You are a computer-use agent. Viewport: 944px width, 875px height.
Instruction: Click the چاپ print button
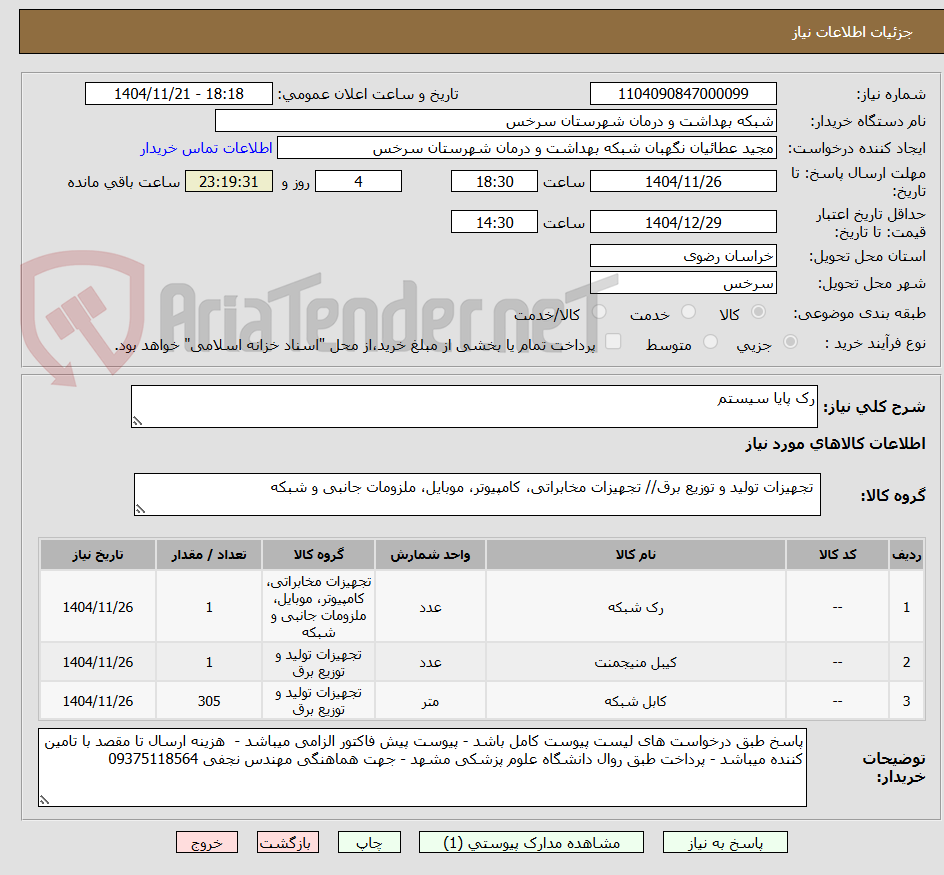pos(369,842)
